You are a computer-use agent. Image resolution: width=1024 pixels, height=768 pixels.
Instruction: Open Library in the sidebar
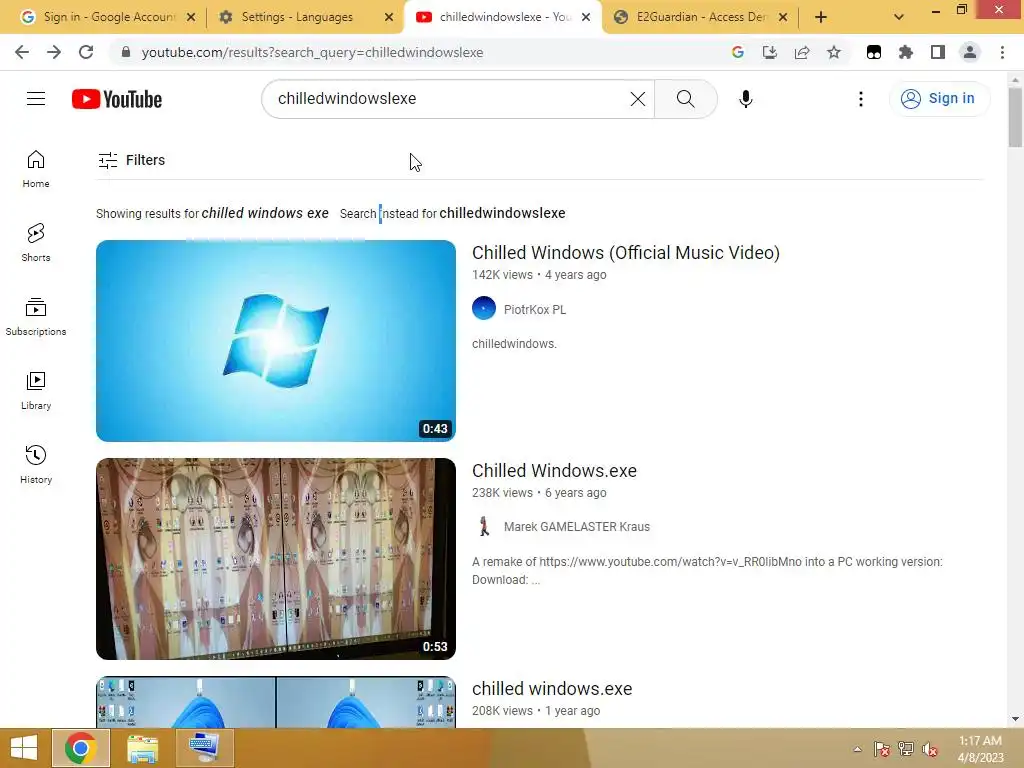tap(36, 391)
